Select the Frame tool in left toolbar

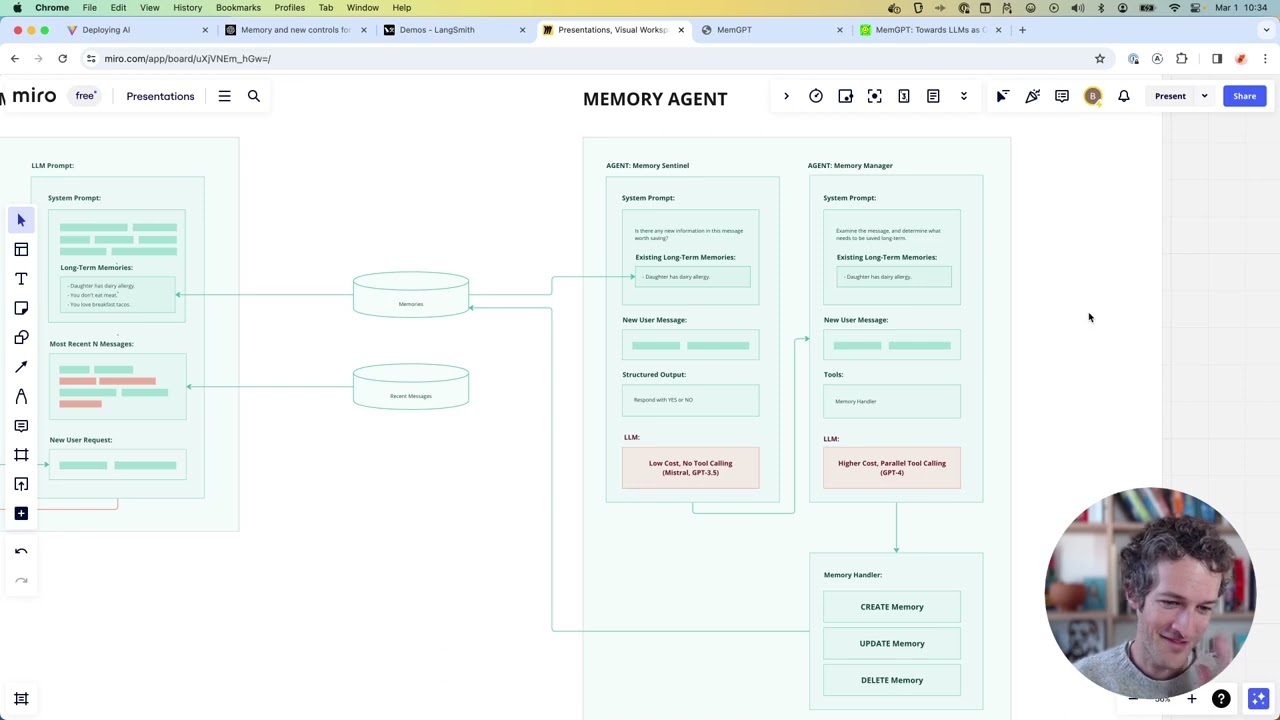(x=21, y=455)
